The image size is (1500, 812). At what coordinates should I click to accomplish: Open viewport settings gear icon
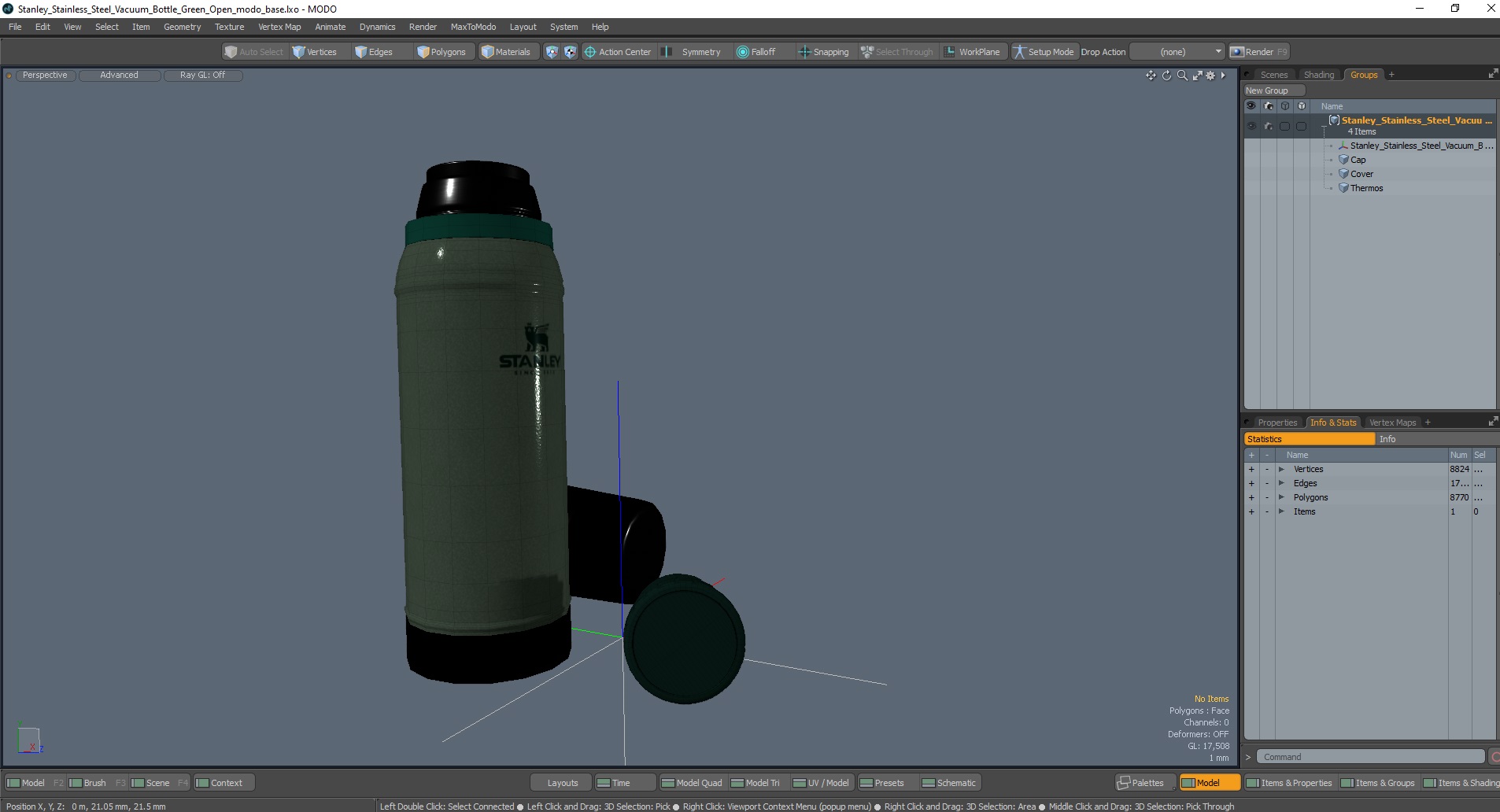pyautogui.click(x=1210, y=76)
